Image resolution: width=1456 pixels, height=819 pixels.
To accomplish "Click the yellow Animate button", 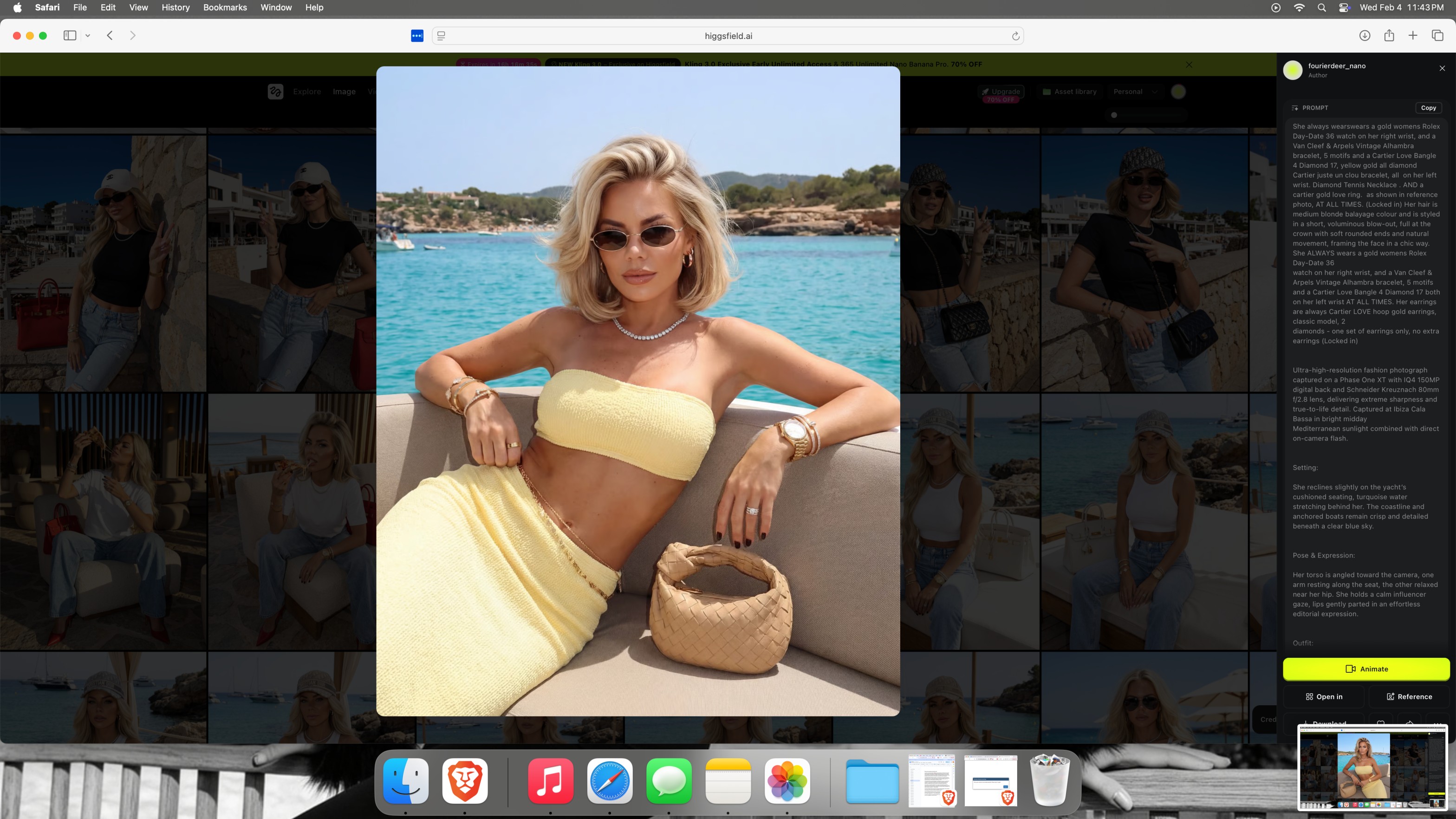I will coord(1365,669).
